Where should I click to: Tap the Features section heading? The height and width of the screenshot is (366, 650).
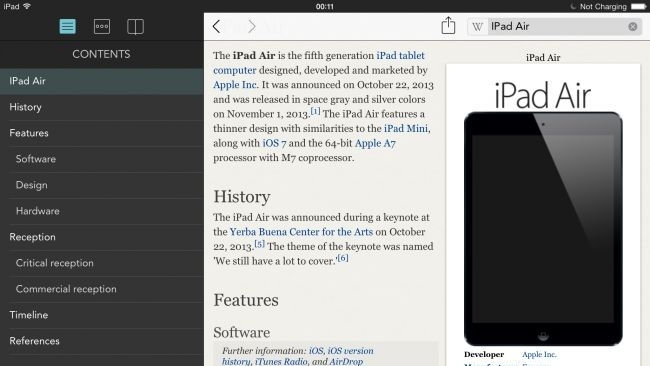[x=246, y=300]
